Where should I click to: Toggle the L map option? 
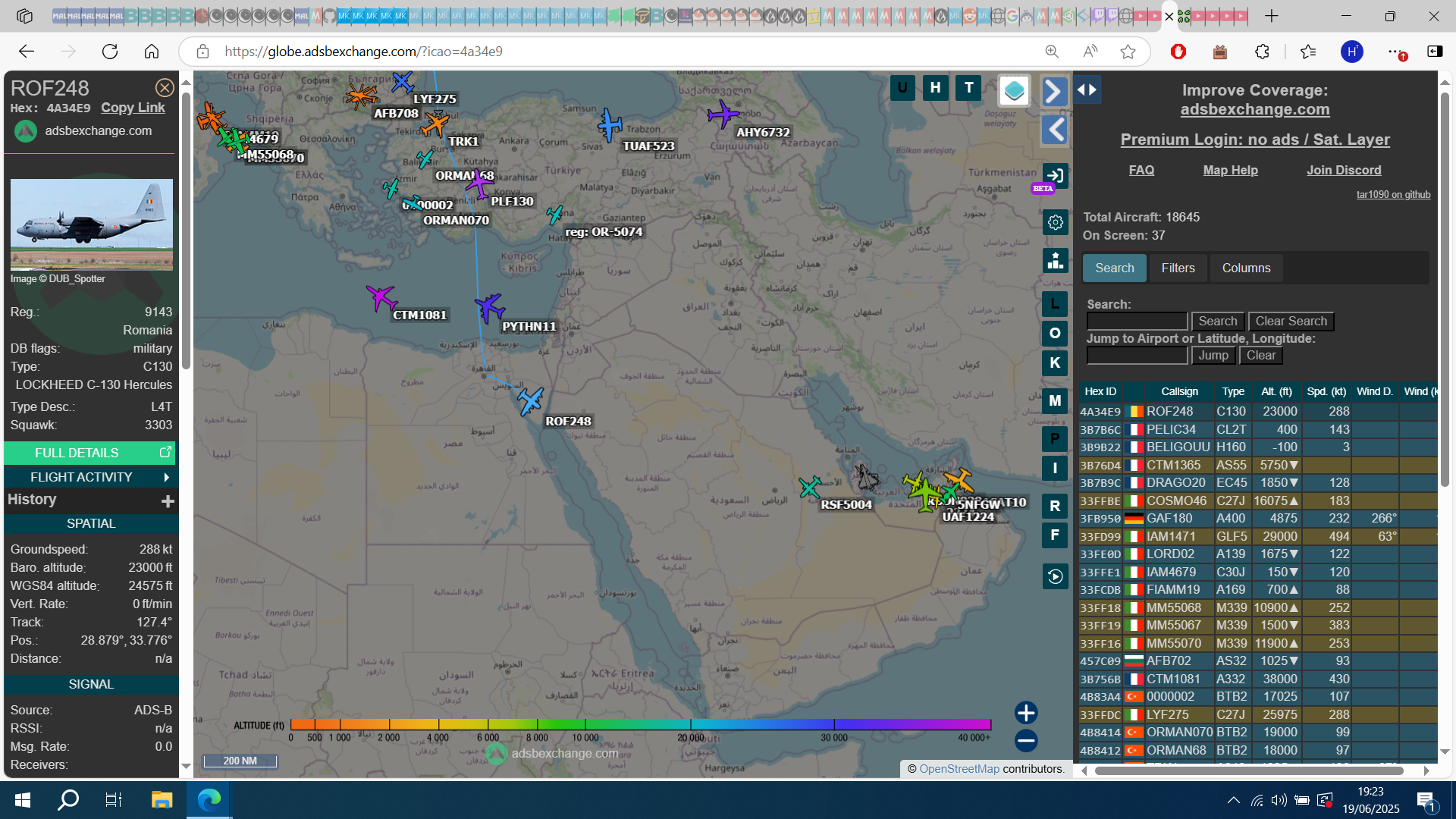coord(1055,305)
